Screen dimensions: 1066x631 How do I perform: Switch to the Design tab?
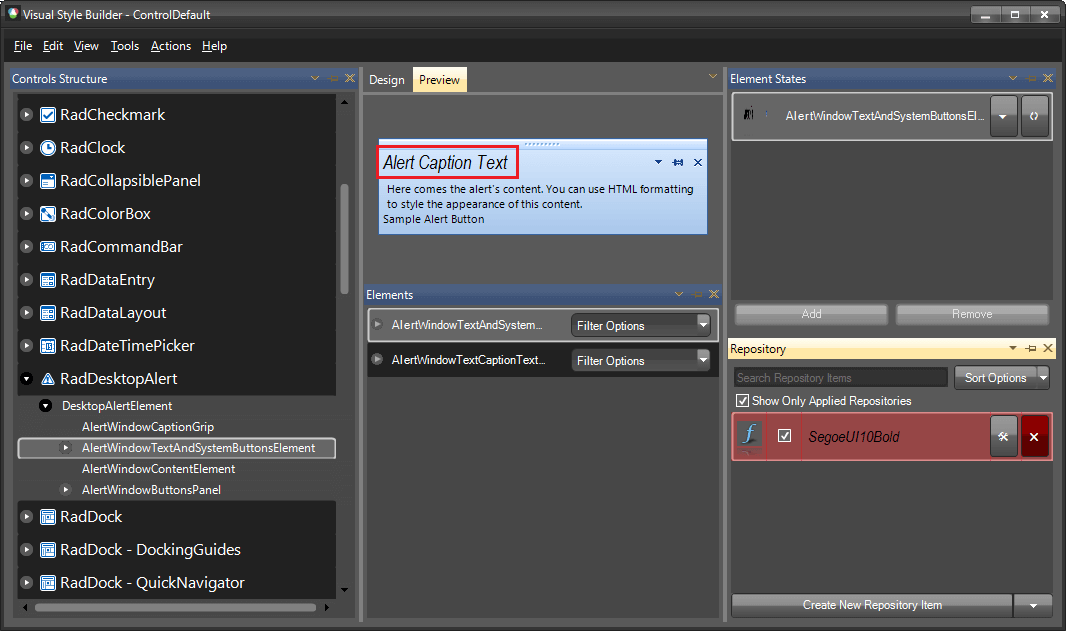point(386,79)
